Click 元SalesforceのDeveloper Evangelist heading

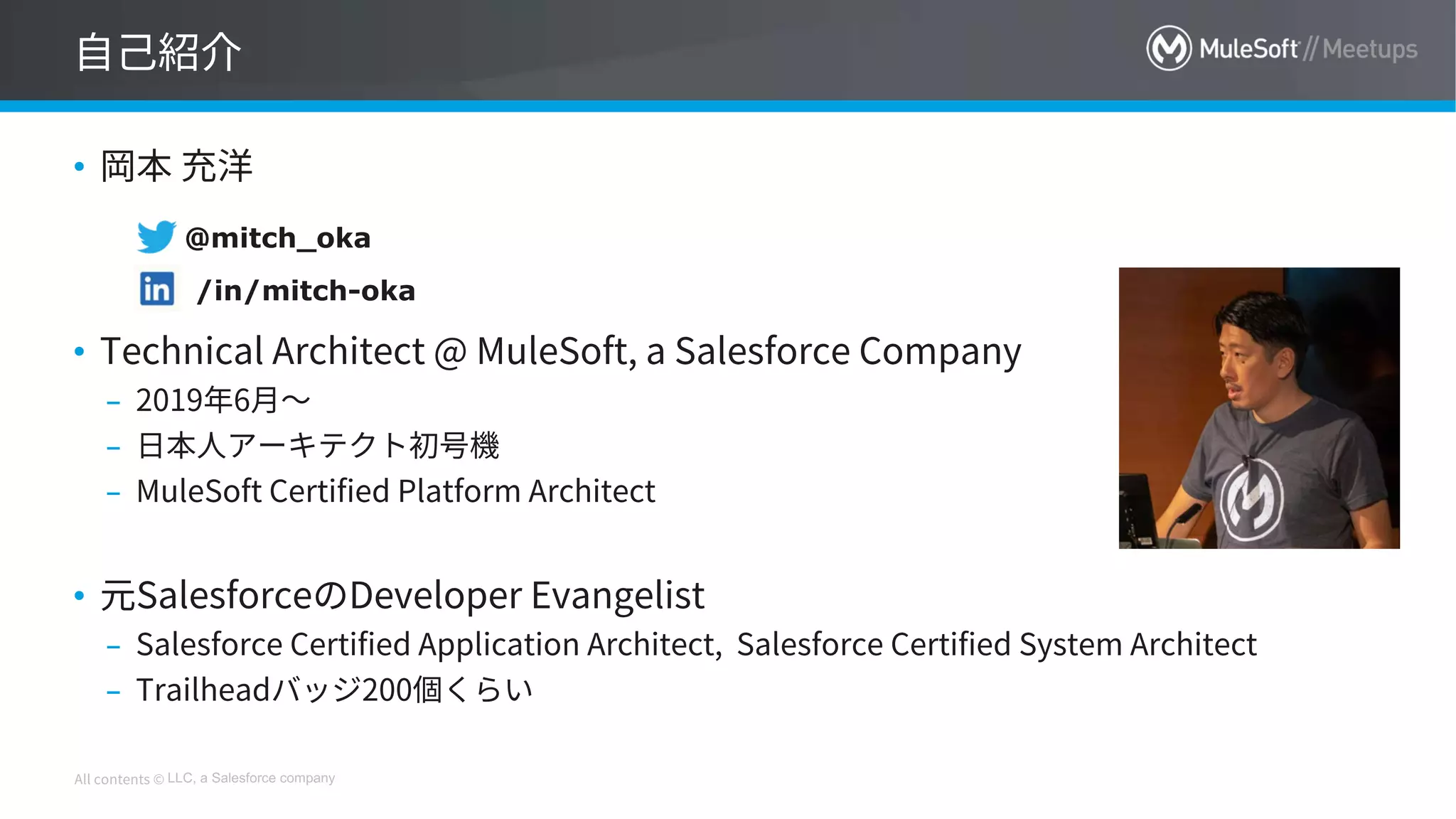coord(402,596)
